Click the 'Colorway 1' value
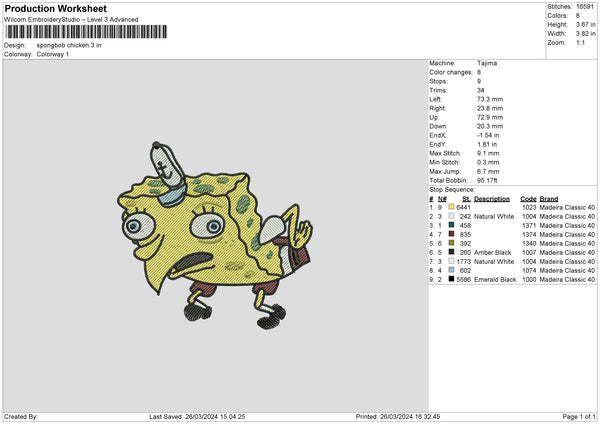600x424 pixels. coord(53,54)
